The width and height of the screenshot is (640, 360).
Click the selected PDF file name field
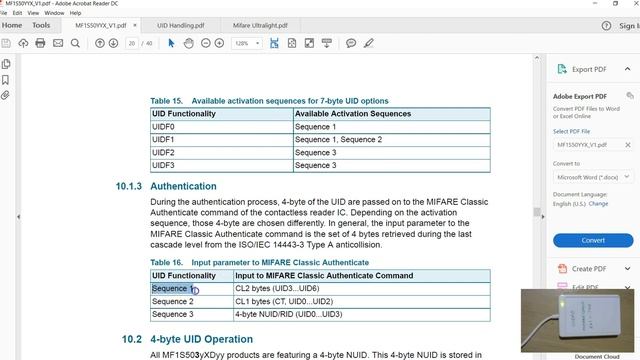(593, 145)
